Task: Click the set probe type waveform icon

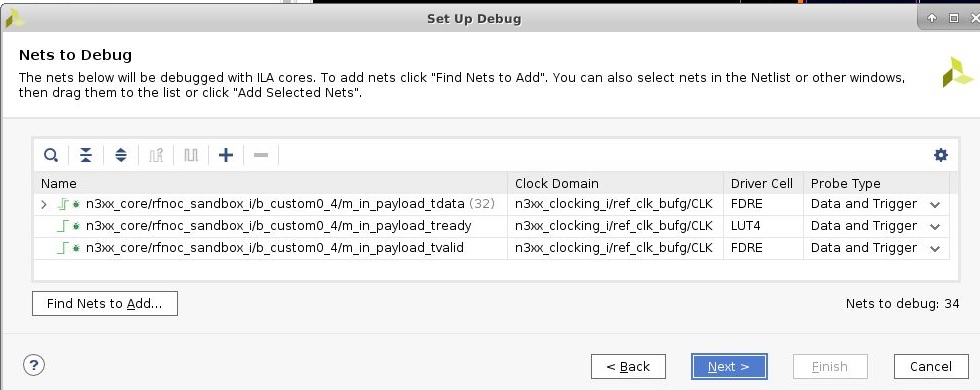Action: tap(191, 155)
